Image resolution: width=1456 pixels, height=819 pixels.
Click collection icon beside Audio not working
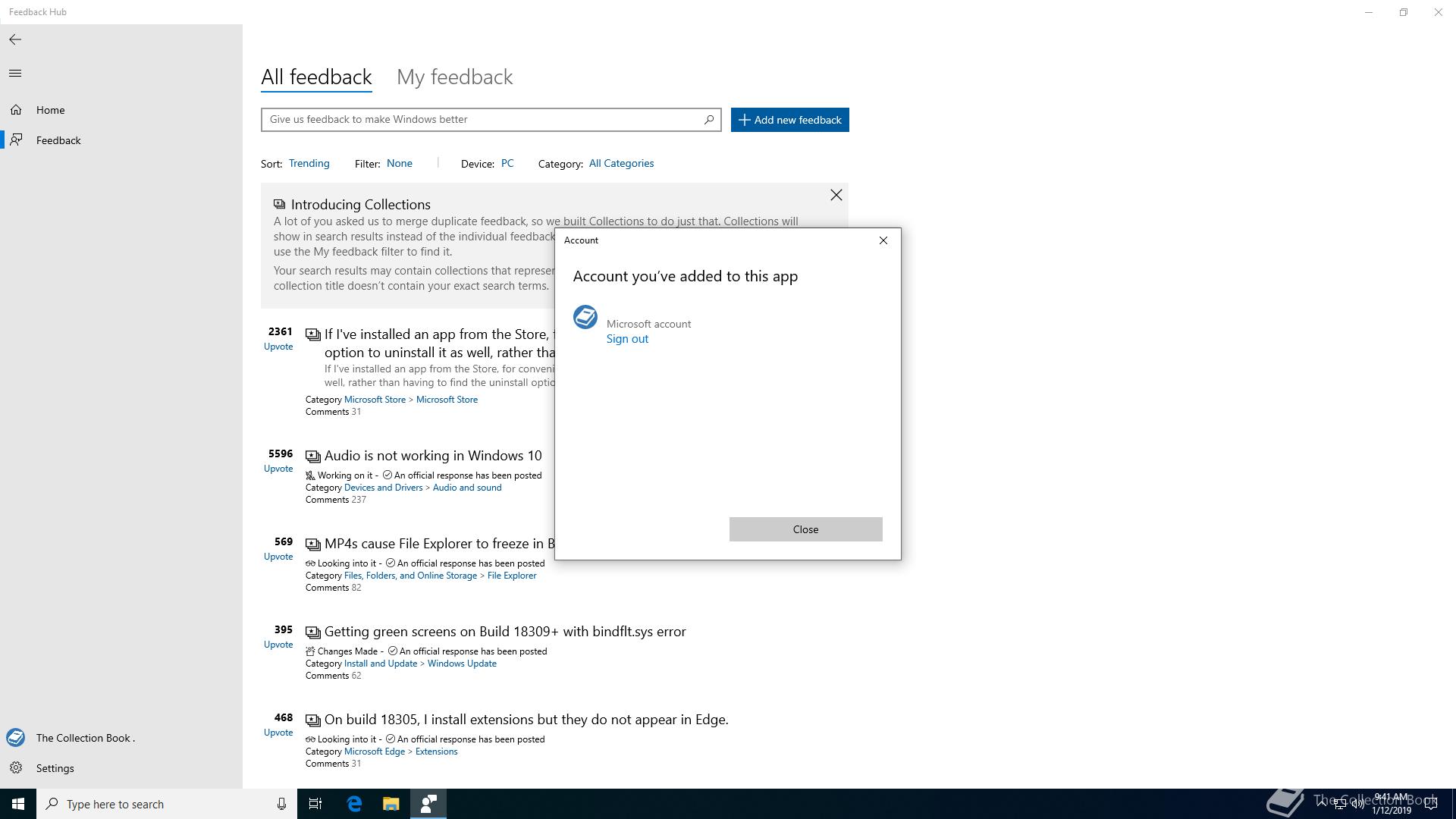312,457
